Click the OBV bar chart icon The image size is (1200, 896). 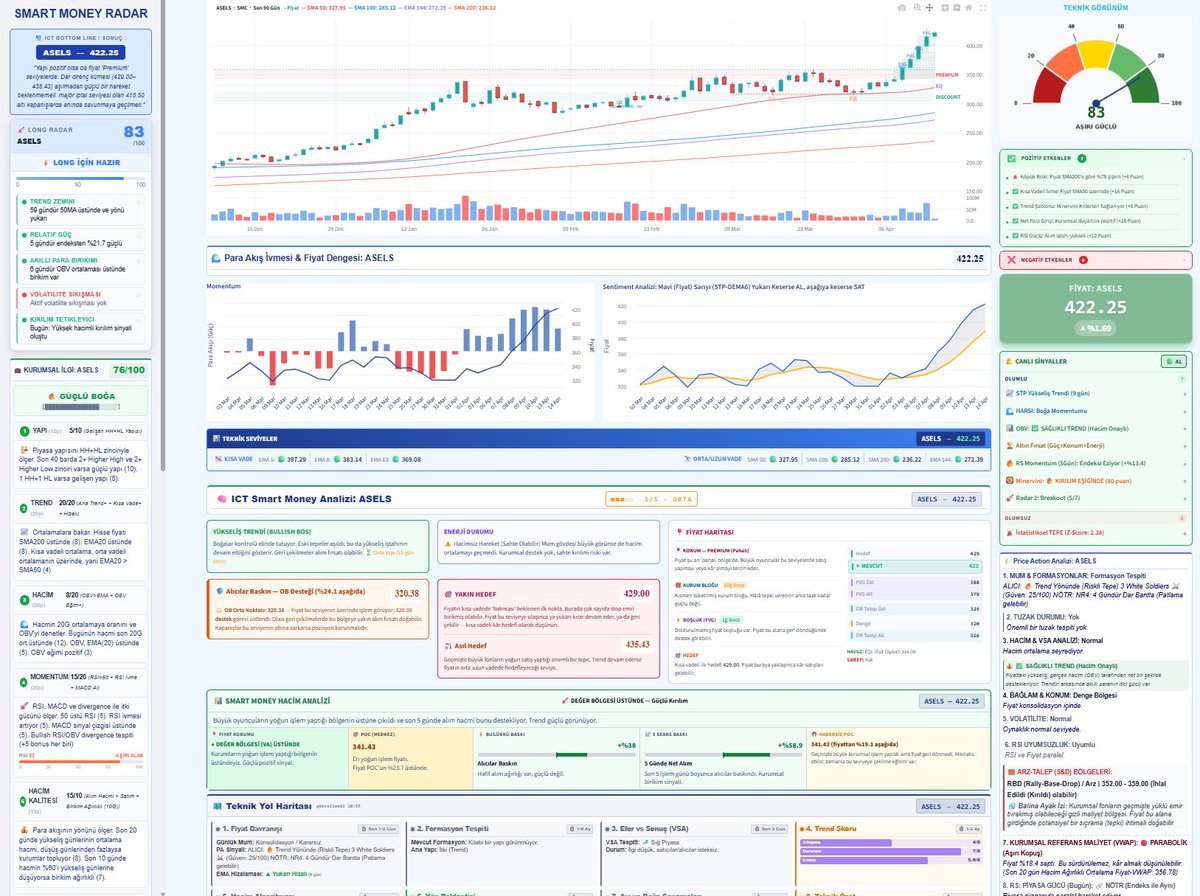pos(1008,428)
